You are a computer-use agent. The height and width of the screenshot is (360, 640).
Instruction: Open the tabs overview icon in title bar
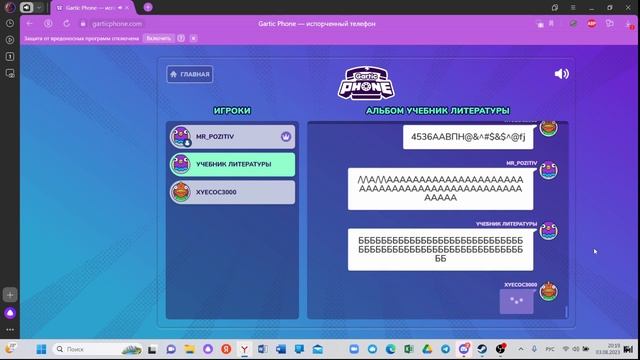pos(555,8)
